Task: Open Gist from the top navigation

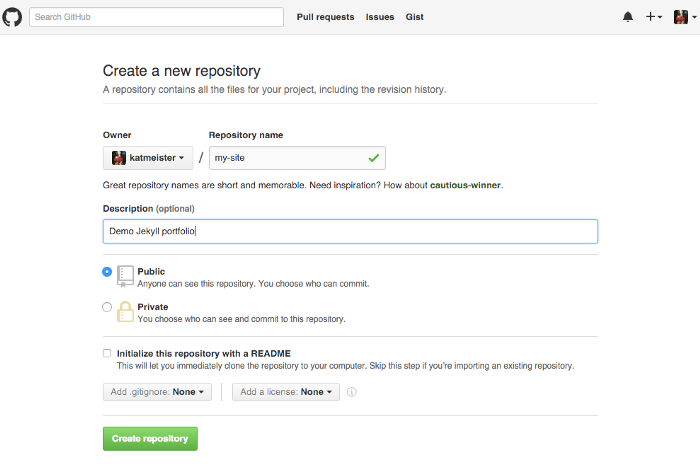Action: (x=414, y=17)
